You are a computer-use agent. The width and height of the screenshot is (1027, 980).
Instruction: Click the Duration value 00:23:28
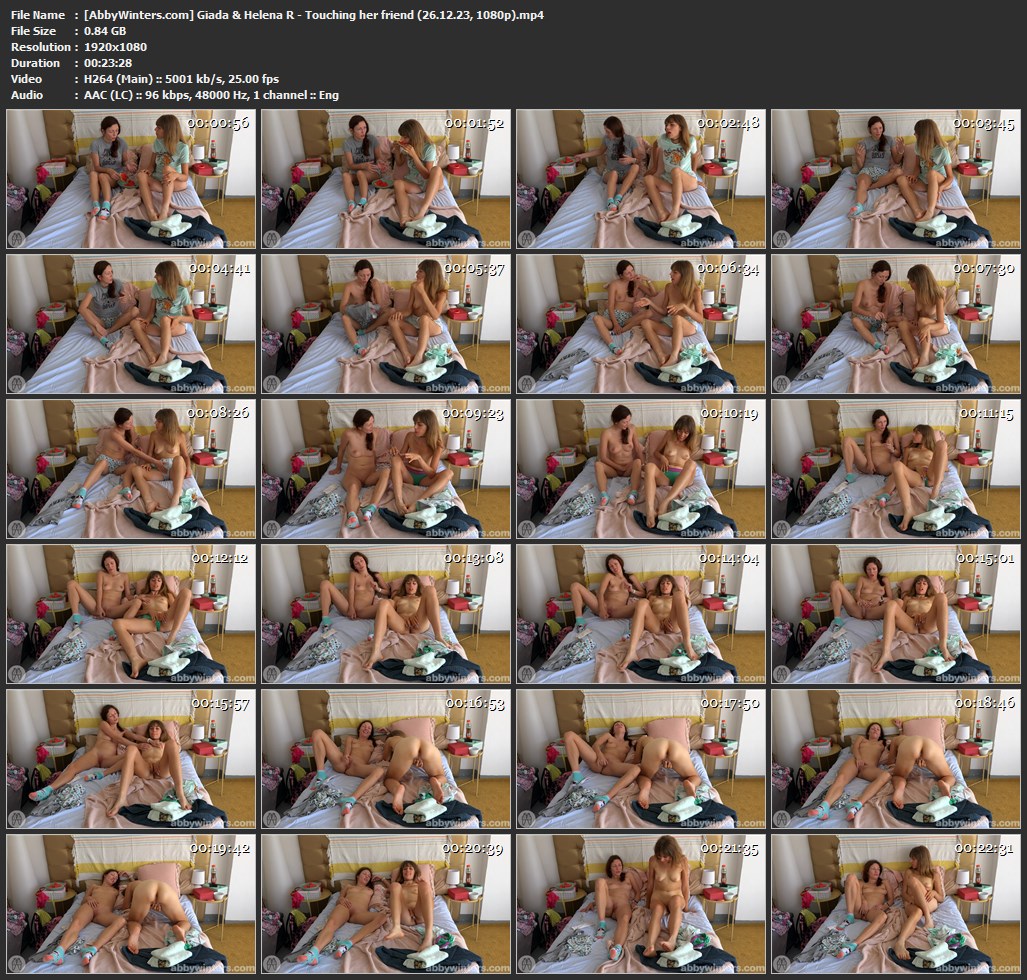(104, 63)
